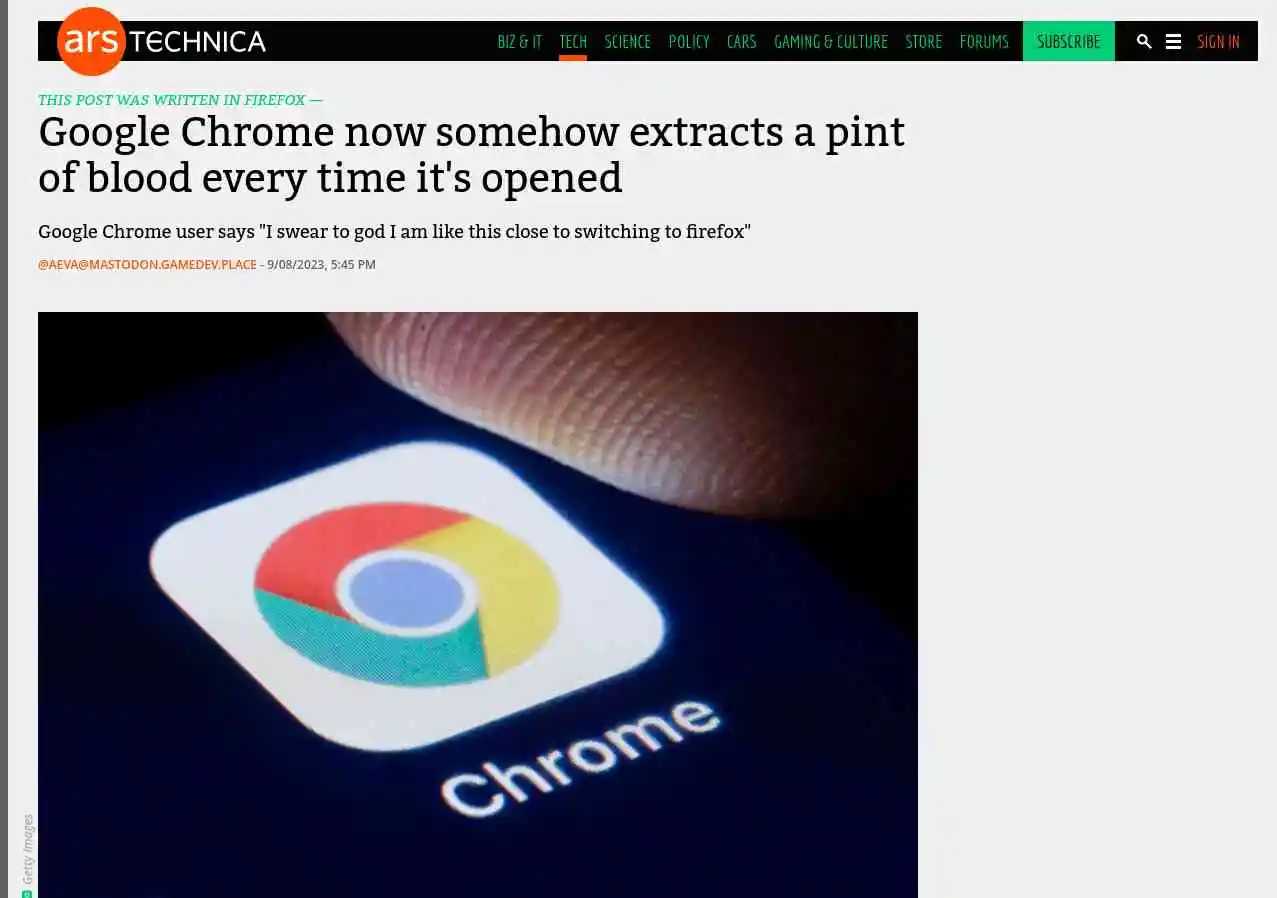
Task: Go to the Science section
Action: pos(628,41)
